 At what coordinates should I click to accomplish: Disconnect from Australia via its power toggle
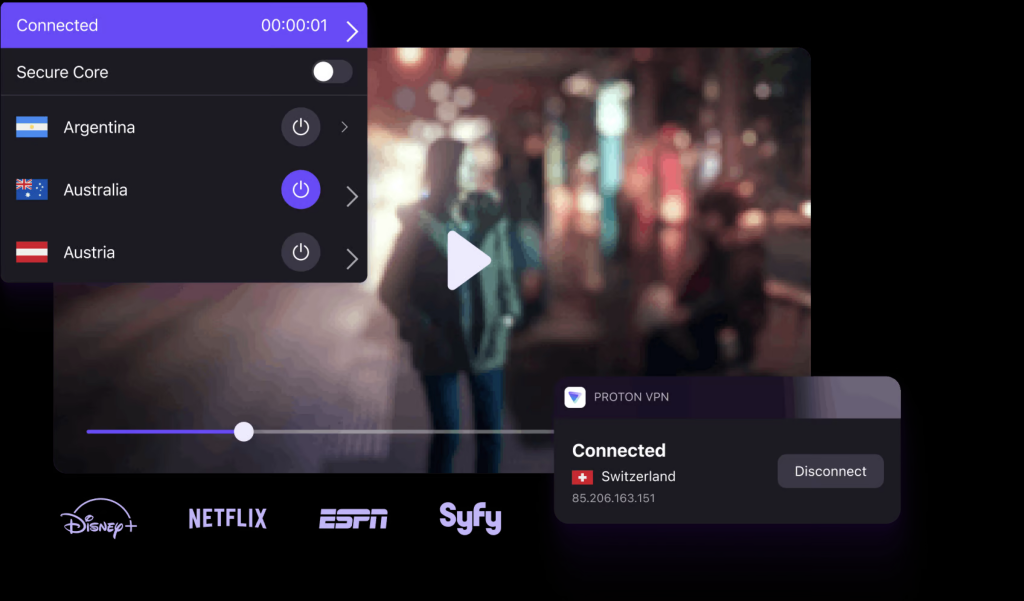(x=301, y=189)
